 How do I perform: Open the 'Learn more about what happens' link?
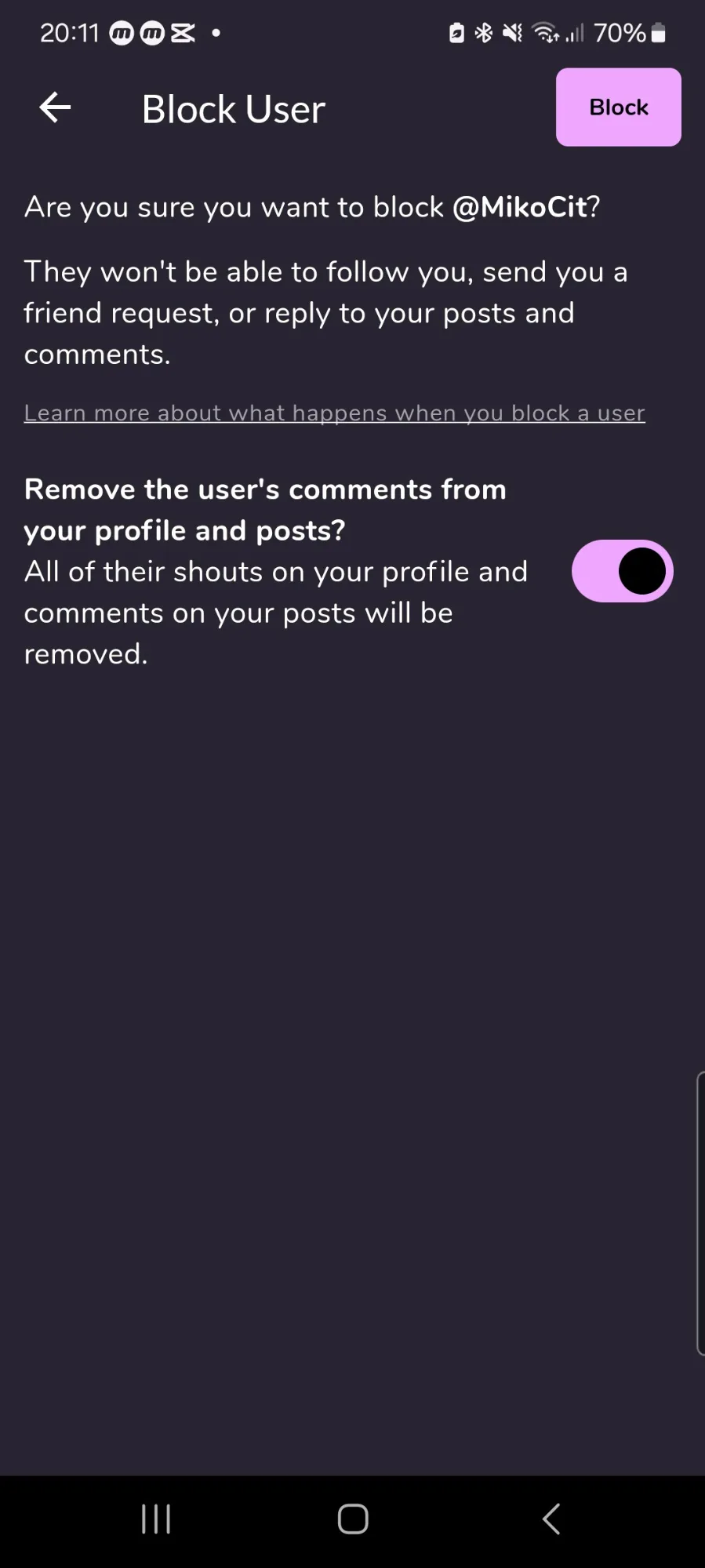pyautogui.click(x=334, y=413)
